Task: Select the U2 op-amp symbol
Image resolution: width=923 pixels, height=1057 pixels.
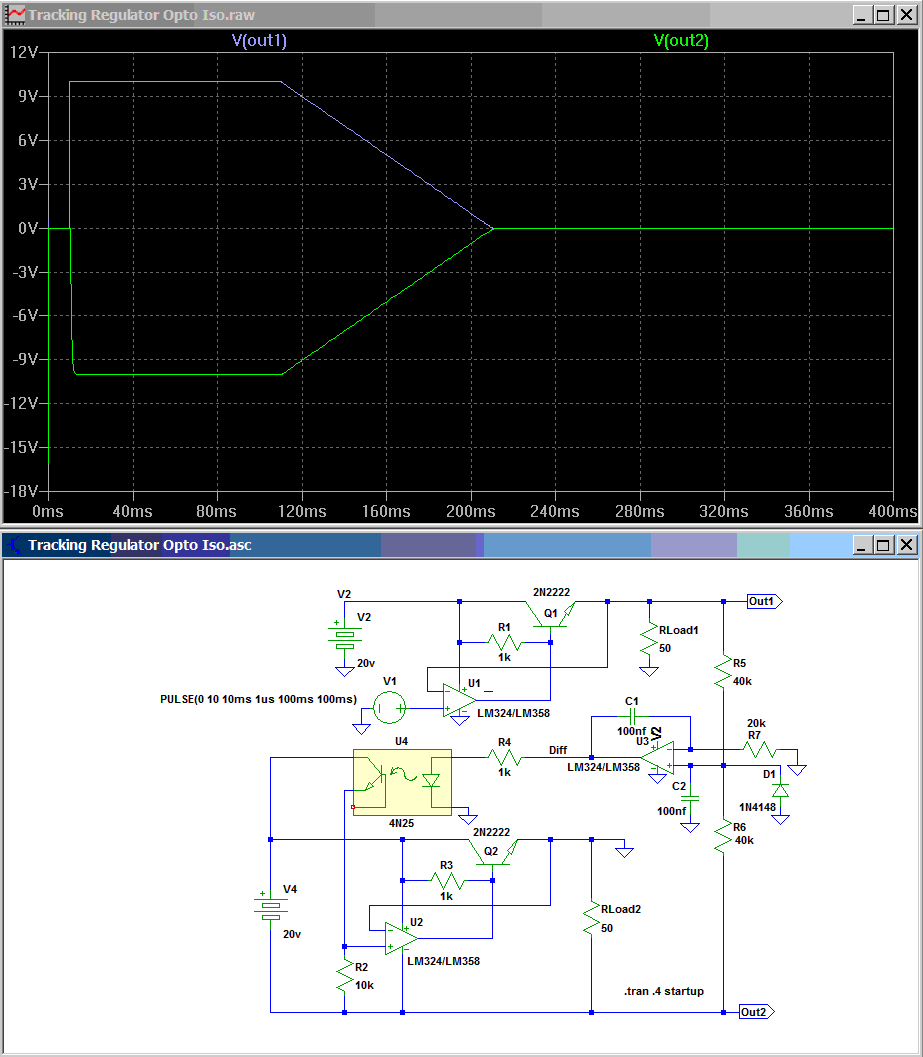Action: (x=402, y=938)
